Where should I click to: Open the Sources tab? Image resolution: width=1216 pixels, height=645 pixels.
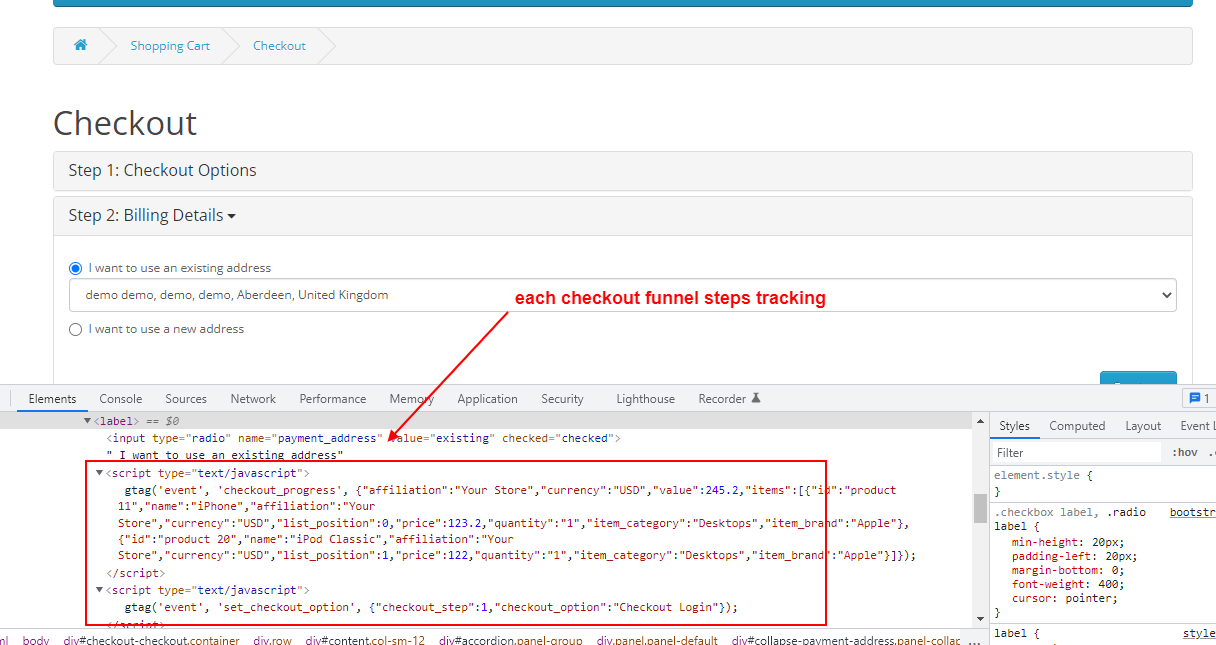(x=186, y=398)
